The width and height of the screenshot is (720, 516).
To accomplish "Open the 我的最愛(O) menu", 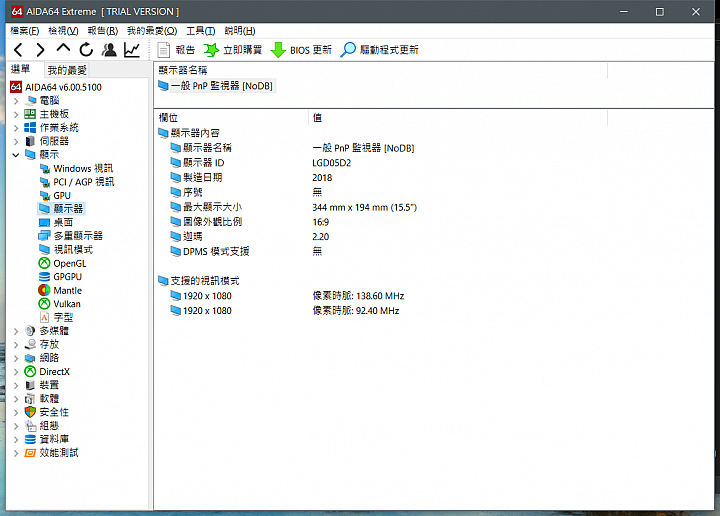I will click(152, 31).
